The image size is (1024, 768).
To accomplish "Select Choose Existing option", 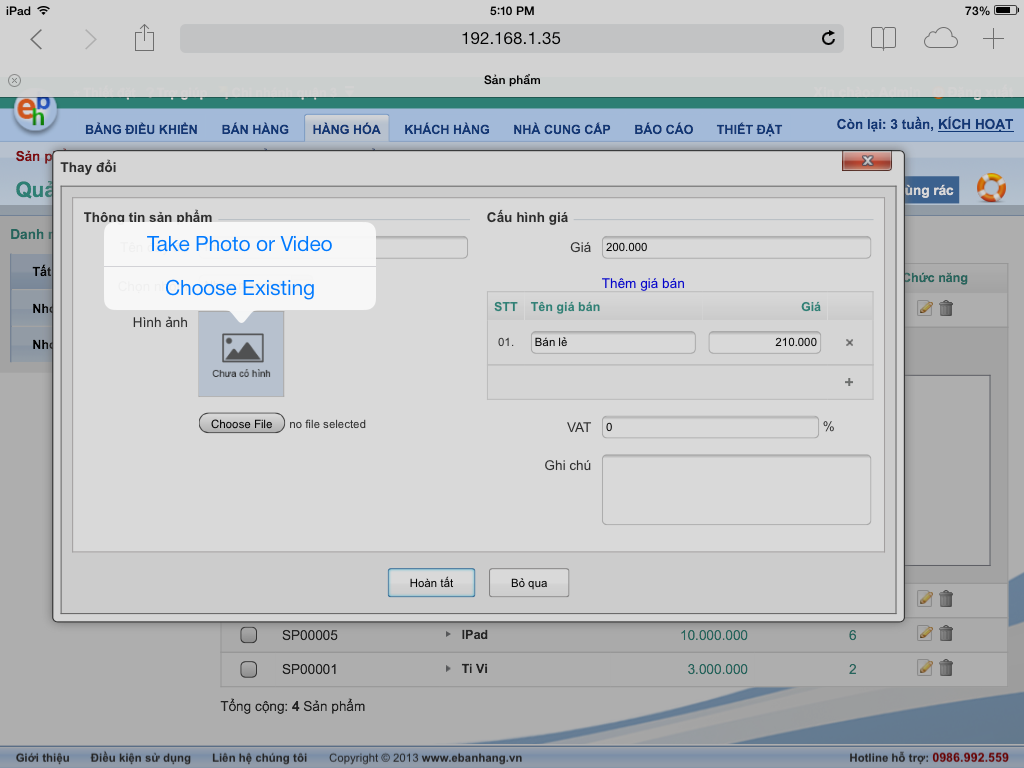I will (x=240, y=288).
